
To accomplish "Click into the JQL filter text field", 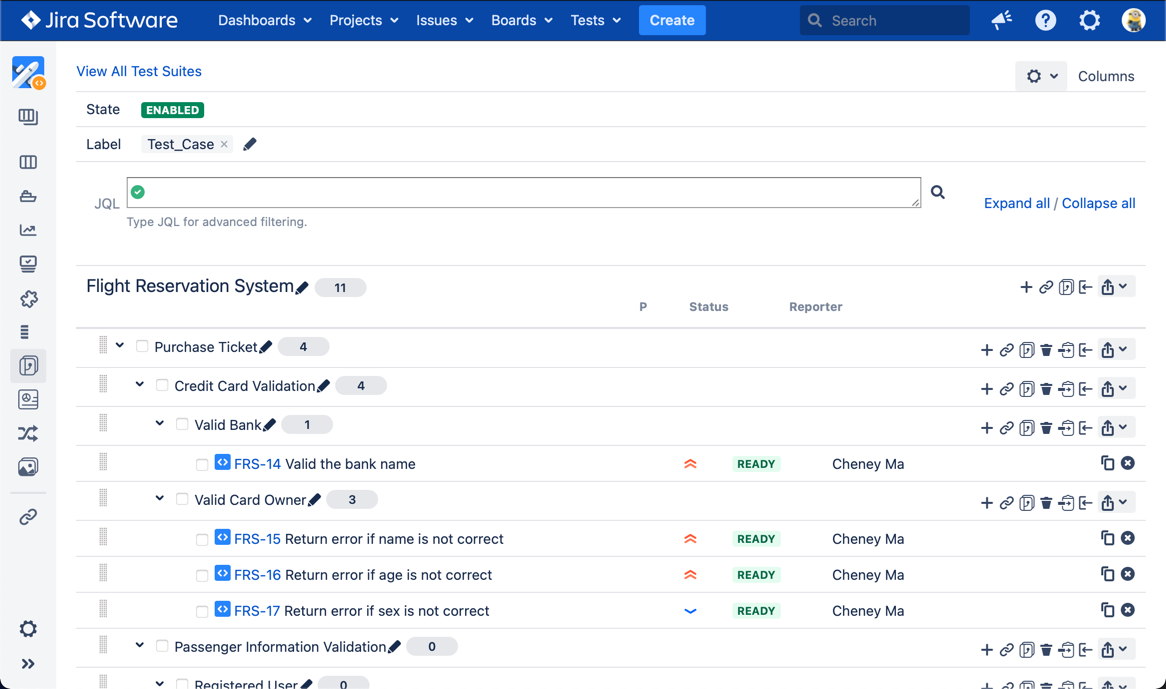I will pyautogui.click(x=524, y=192).
